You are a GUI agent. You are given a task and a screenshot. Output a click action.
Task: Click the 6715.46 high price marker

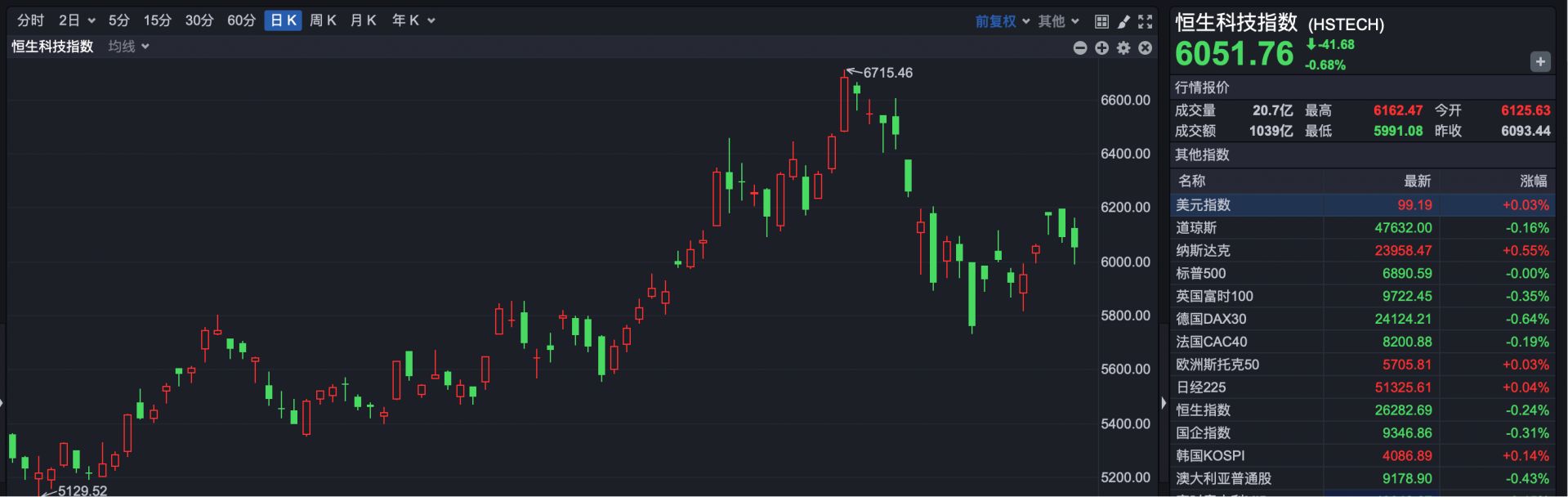point(887,73)
